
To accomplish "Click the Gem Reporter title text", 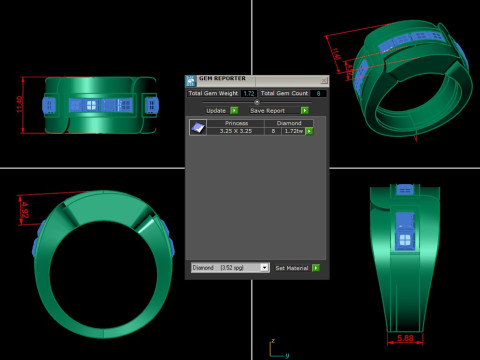I will pos(222,78).
